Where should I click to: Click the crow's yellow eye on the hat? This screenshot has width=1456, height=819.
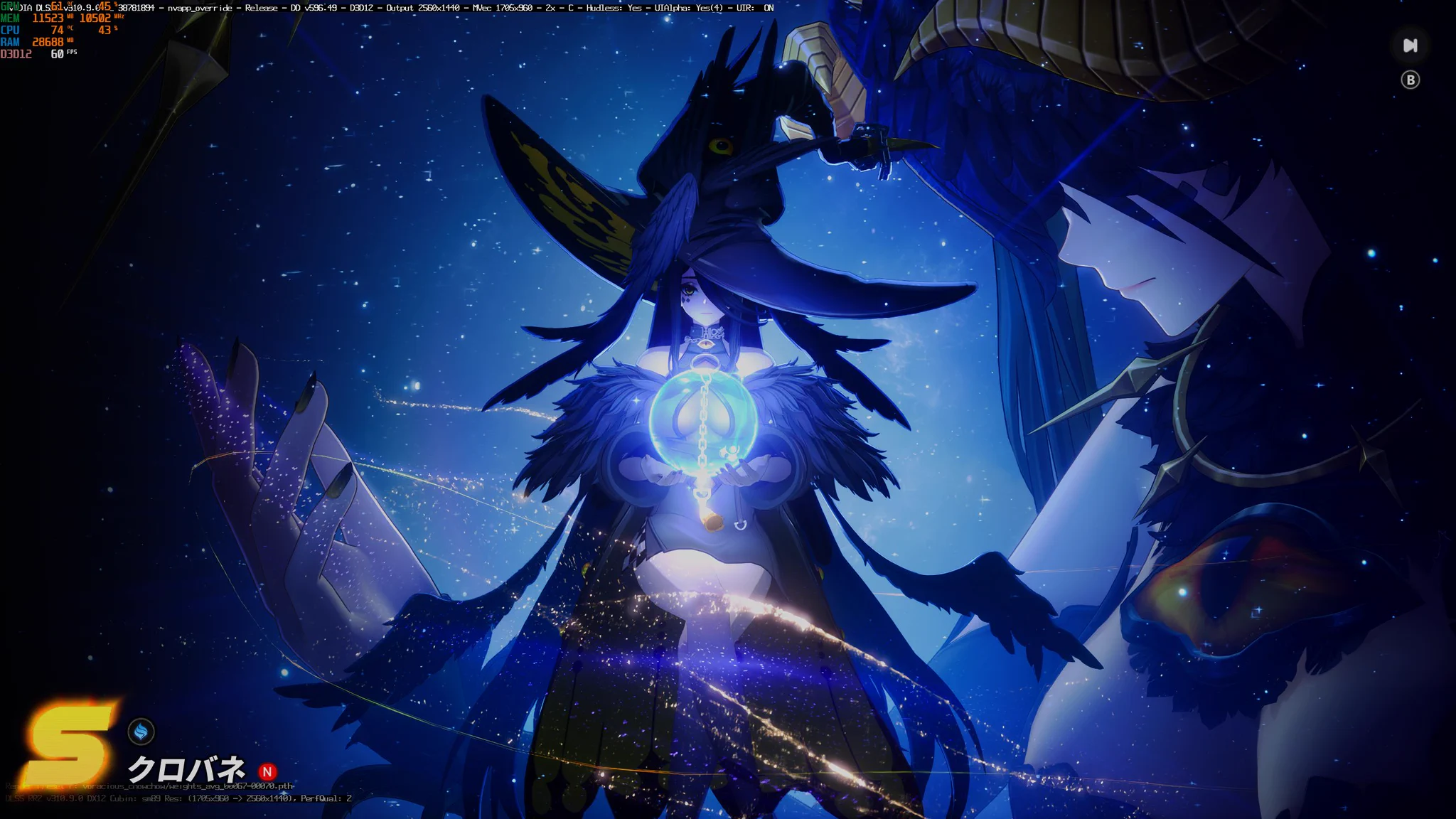point(720,146)
